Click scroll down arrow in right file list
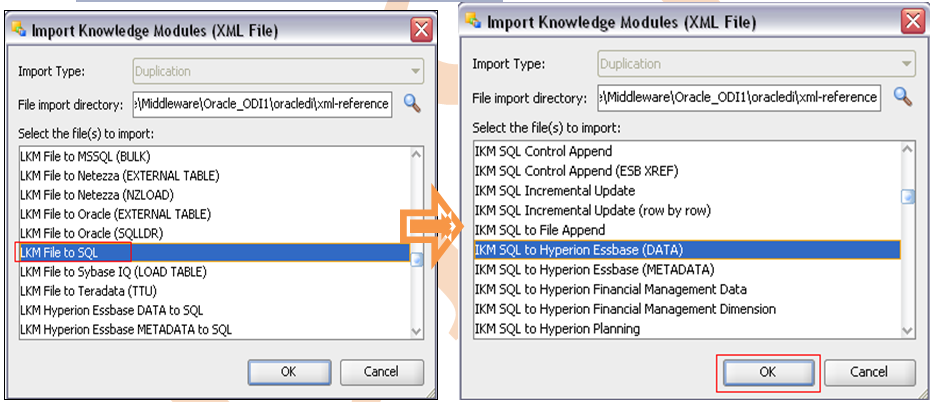931x402 pixels. (x=908, y=331)
